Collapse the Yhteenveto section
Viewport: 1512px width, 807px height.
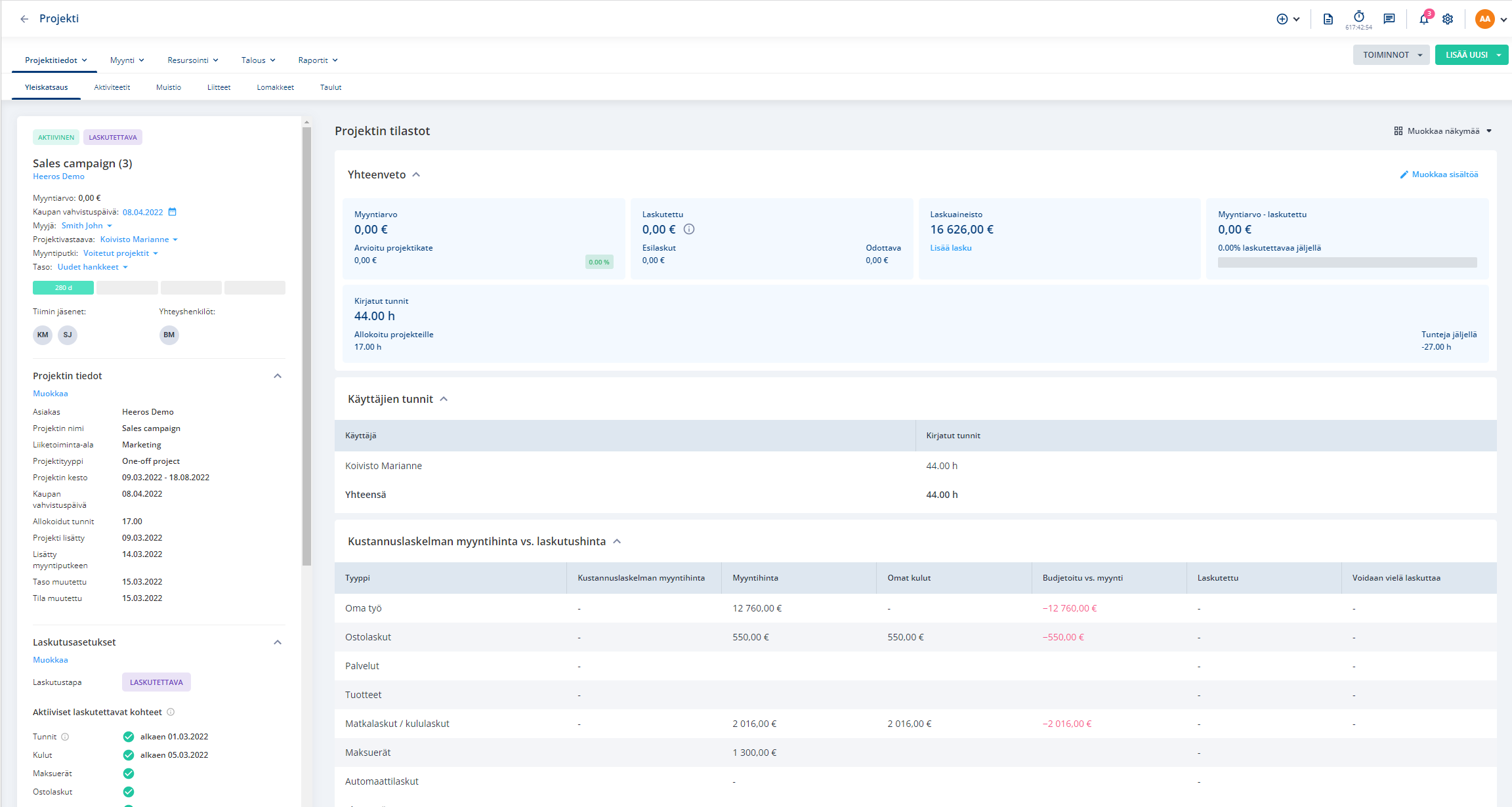tap(416, 175)
